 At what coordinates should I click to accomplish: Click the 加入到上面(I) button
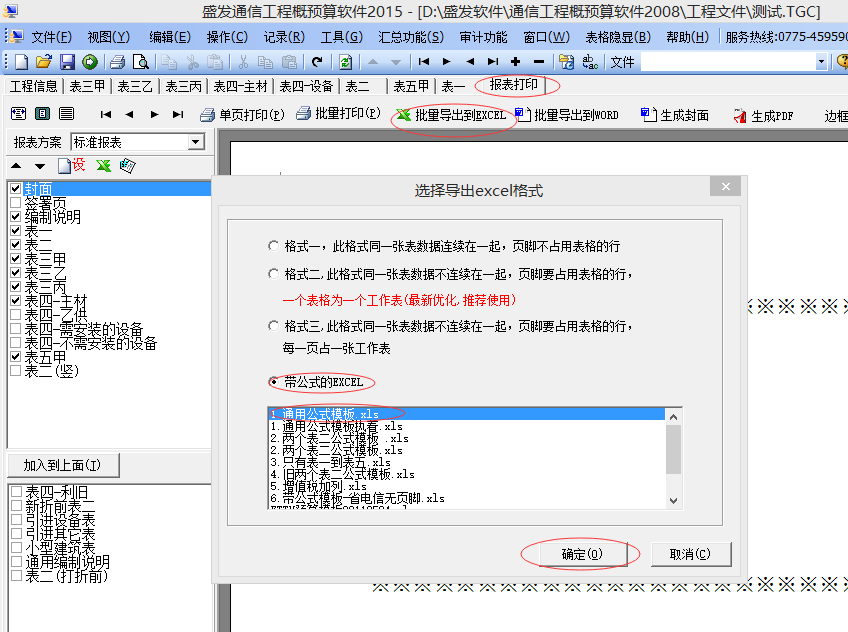click(62, 465)
